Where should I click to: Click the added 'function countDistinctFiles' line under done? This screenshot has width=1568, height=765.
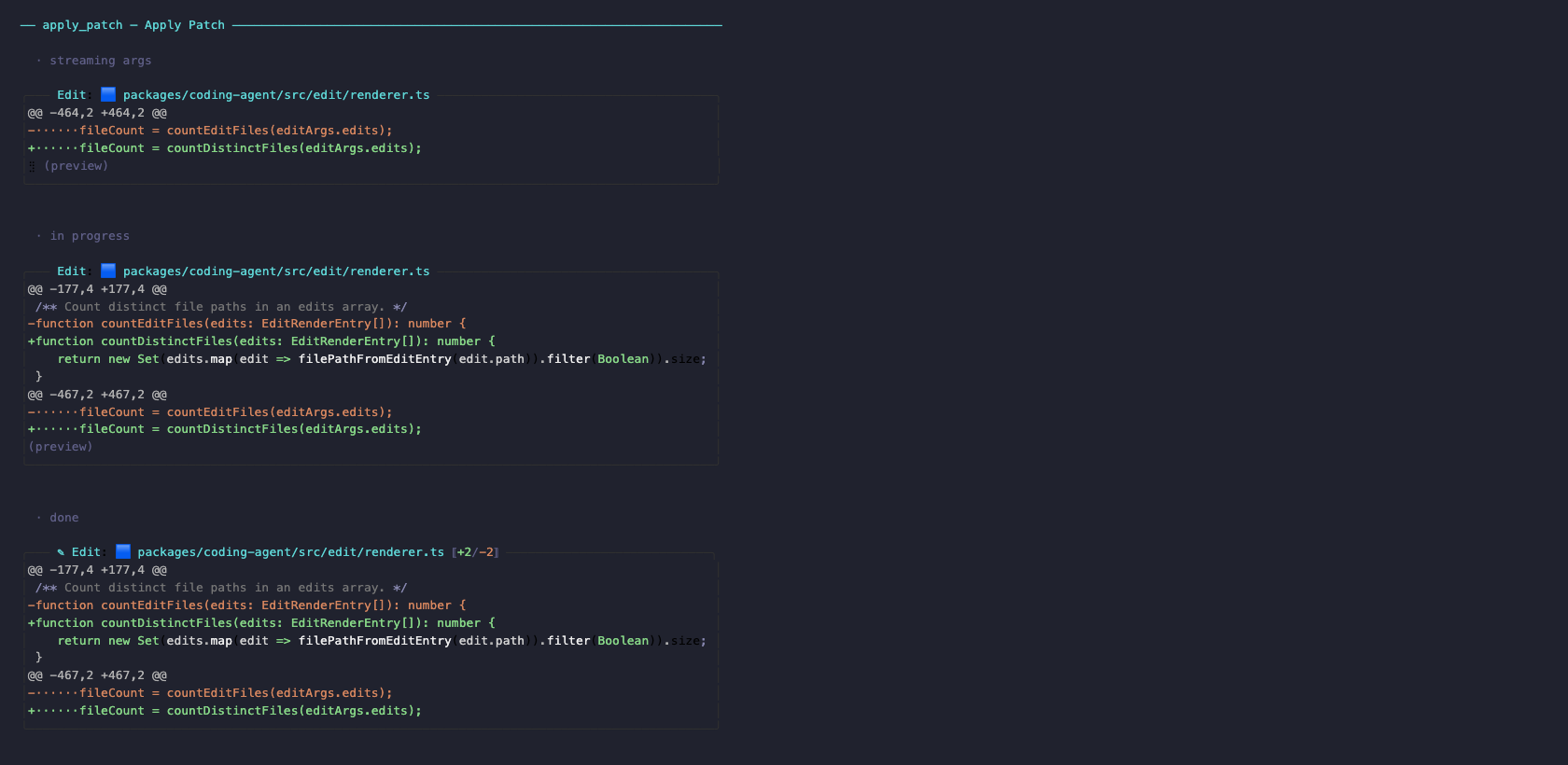(261, 623)
